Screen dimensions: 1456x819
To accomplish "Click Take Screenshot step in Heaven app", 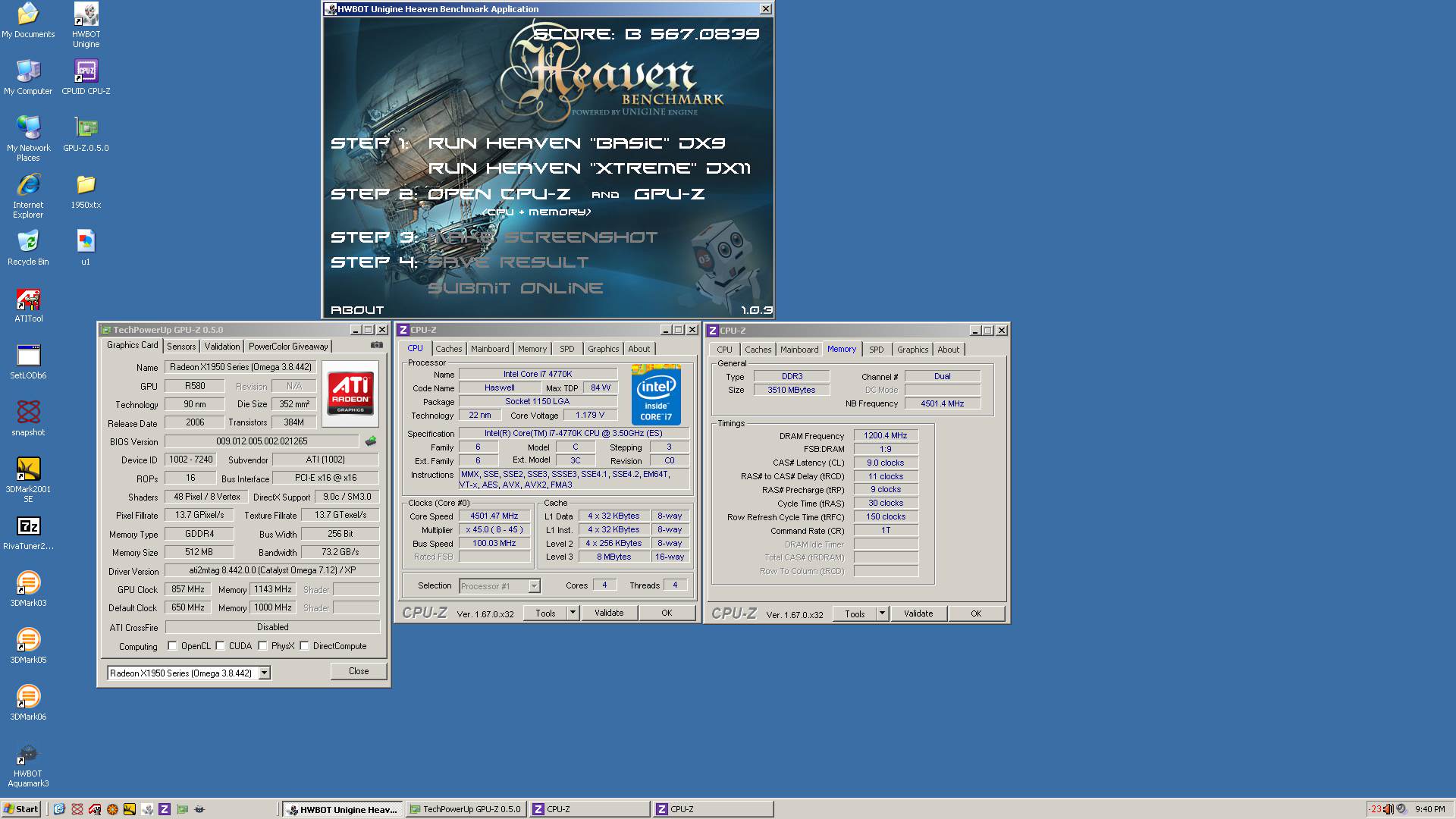I will point(543,237).
